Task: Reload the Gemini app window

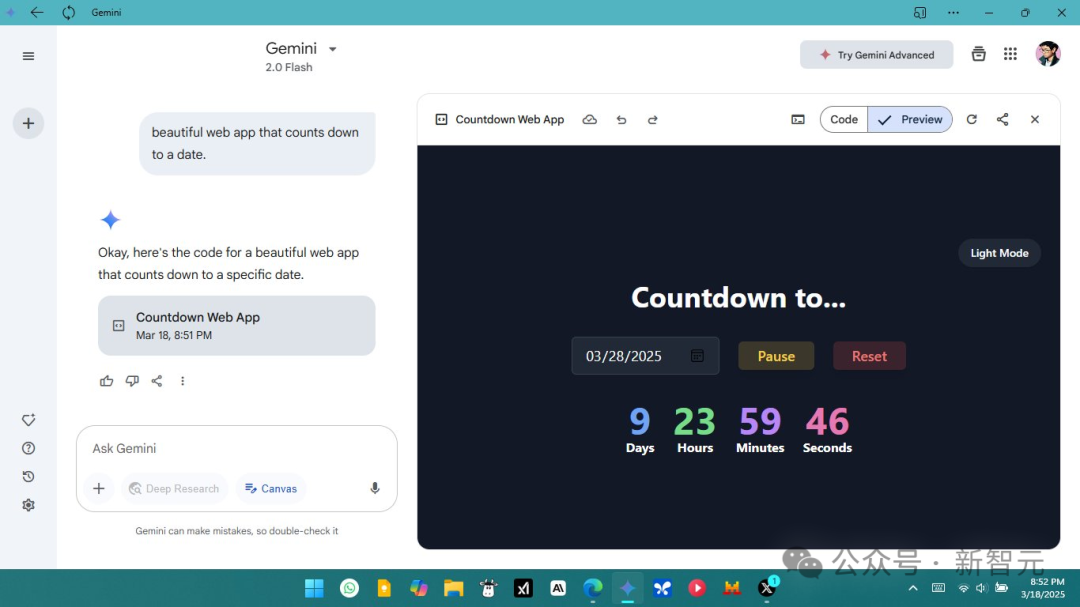Action: pyautogui.click(x=68, y=12)
